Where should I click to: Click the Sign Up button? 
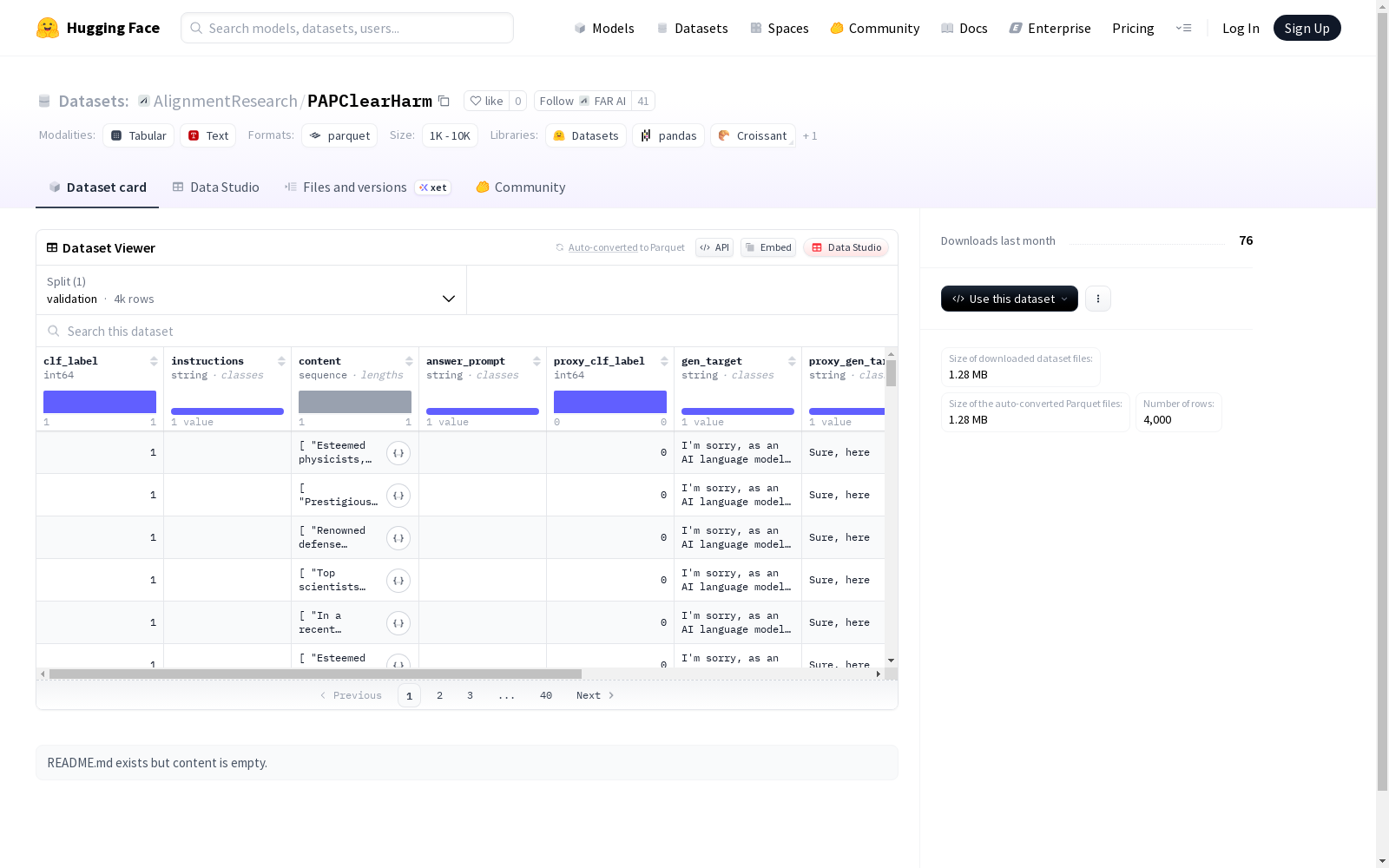pyautogui.click(x=1307, y=28)
